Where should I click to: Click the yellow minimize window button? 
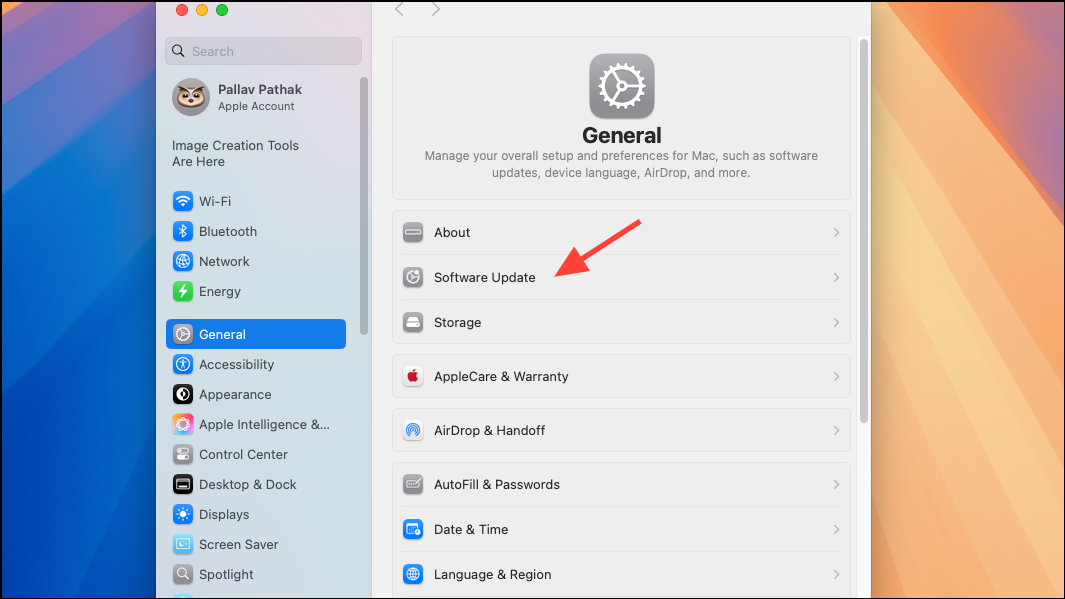click(202, 10)
